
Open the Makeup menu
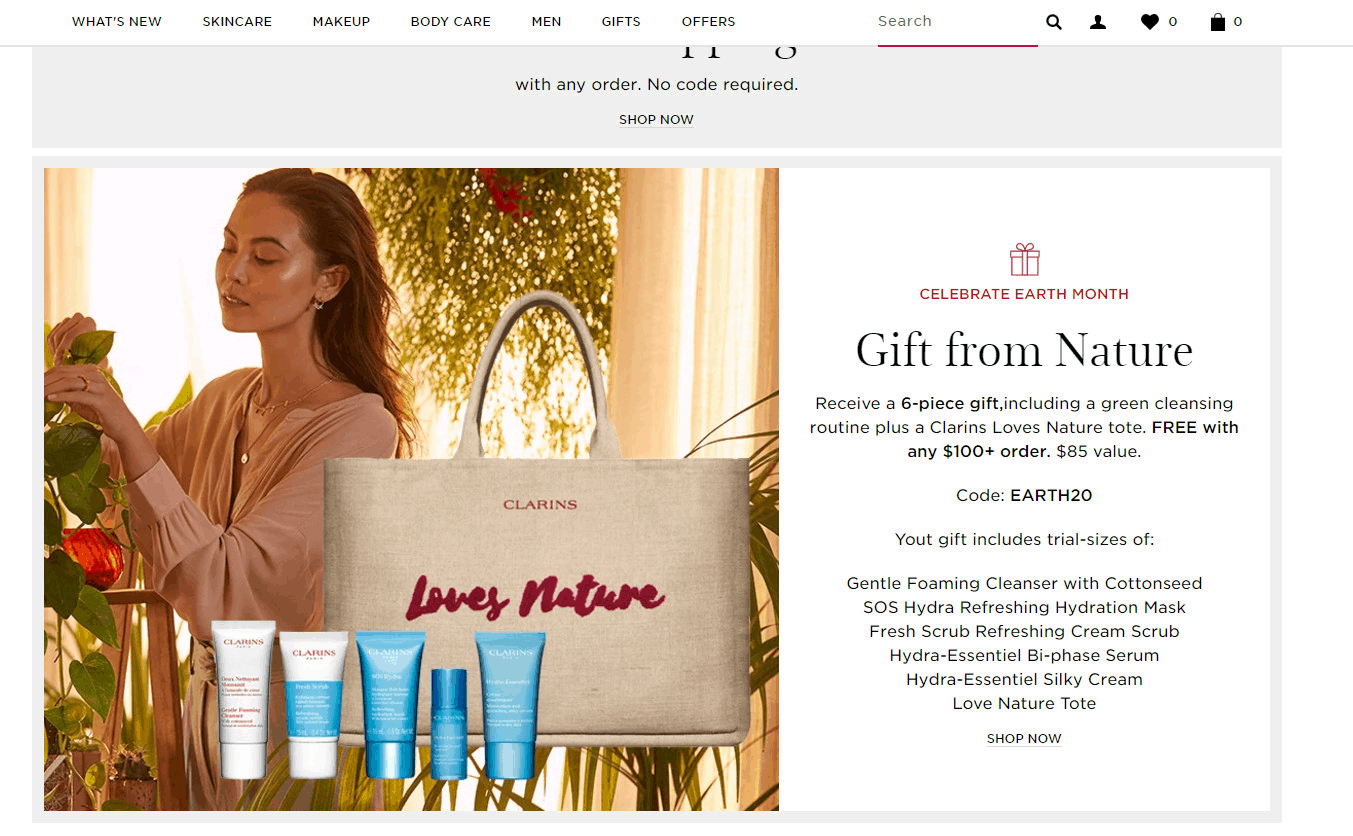pyautogui.click(x=341, y=22)
